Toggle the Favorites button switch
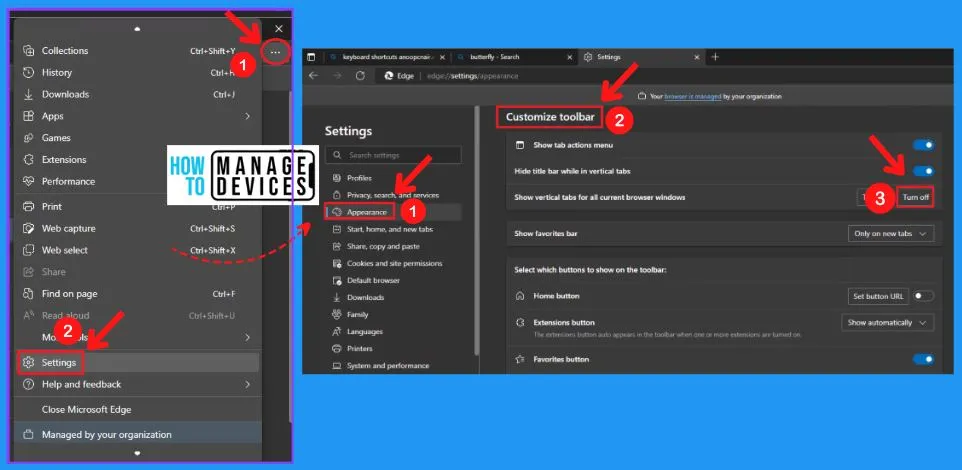Viewport: 962px width, 470px height. tap(923, 359)
